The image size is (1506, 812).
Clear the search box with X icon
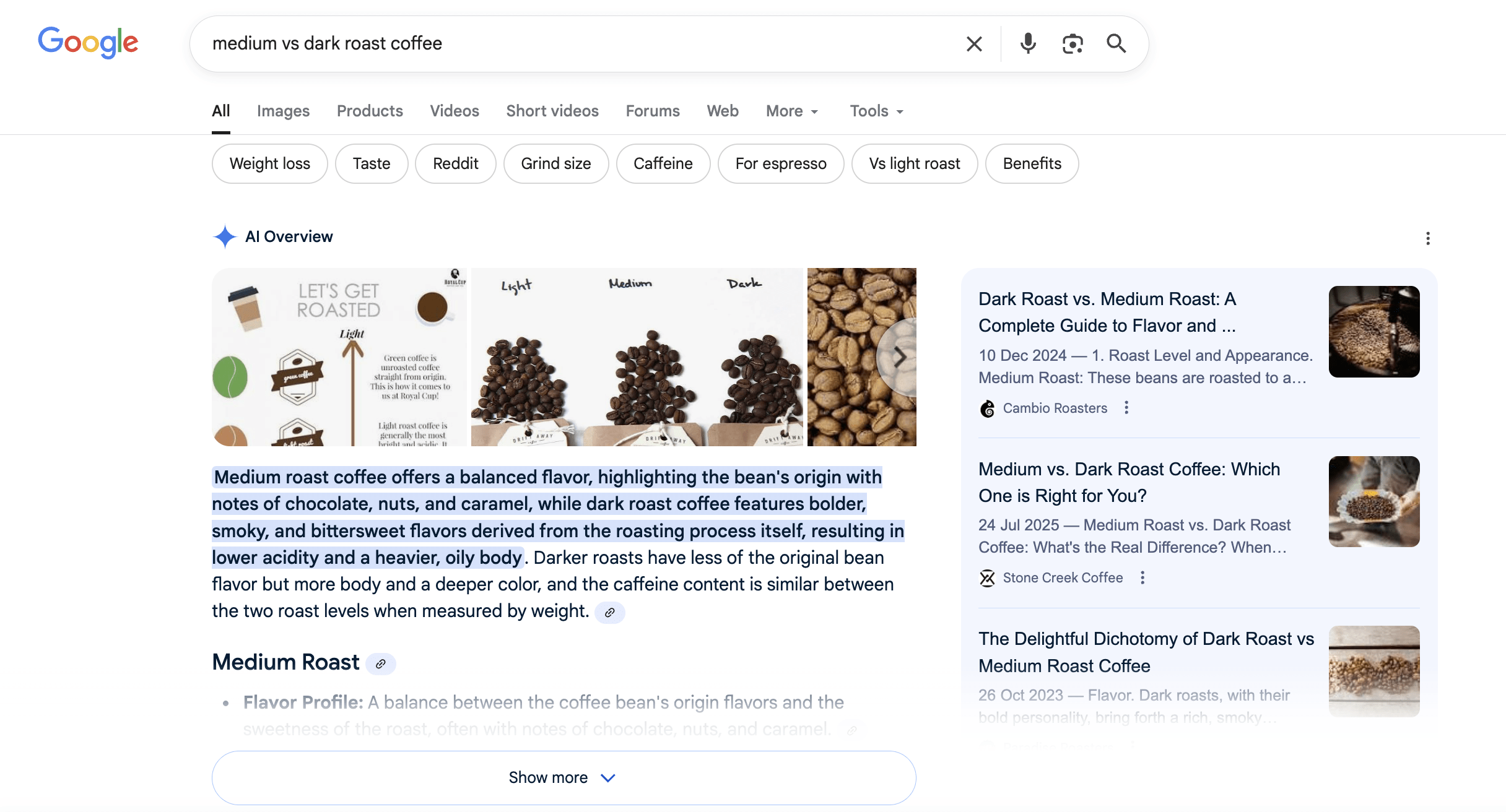coord(974,44)
